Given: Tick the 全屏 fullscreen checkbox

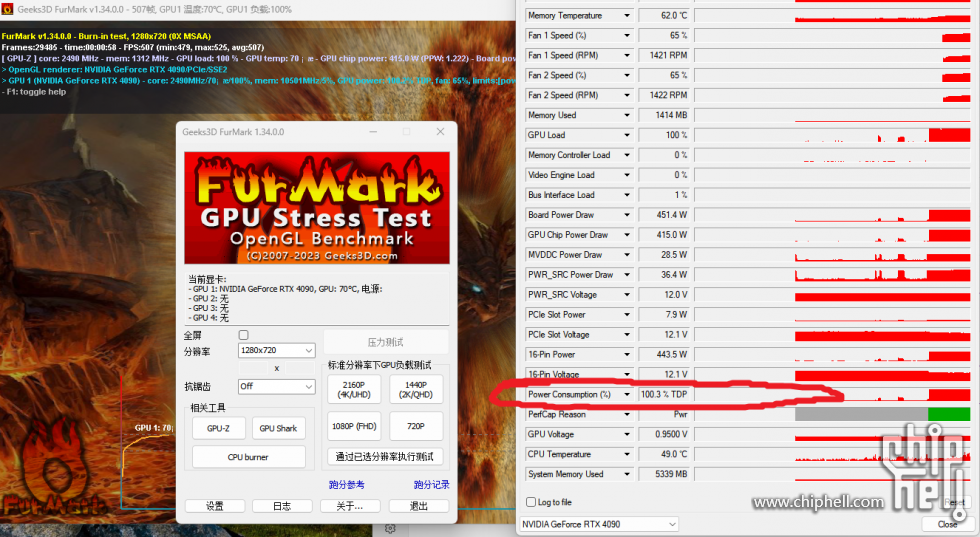Looking at the screenshot, I should coord(244,335).
